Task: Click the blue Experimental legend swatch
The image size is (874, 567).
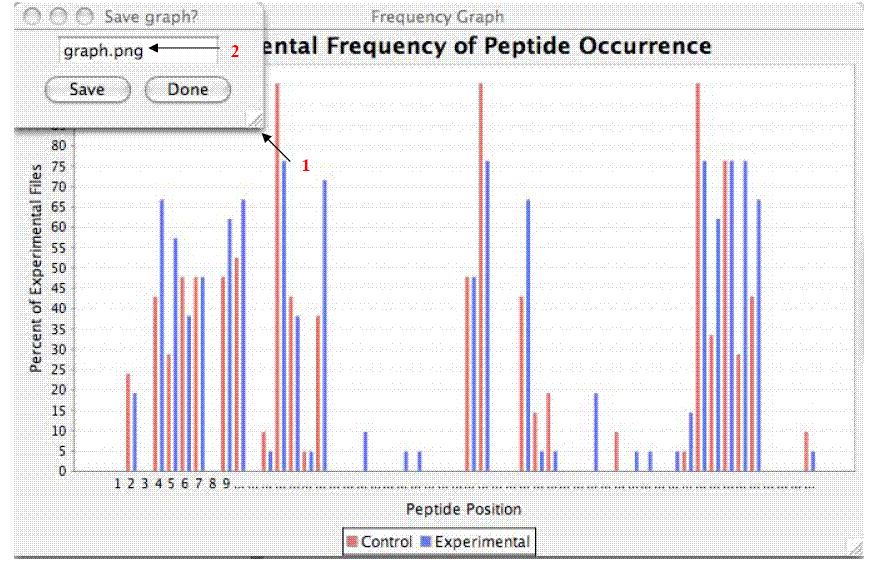Action: pos(424,542)
